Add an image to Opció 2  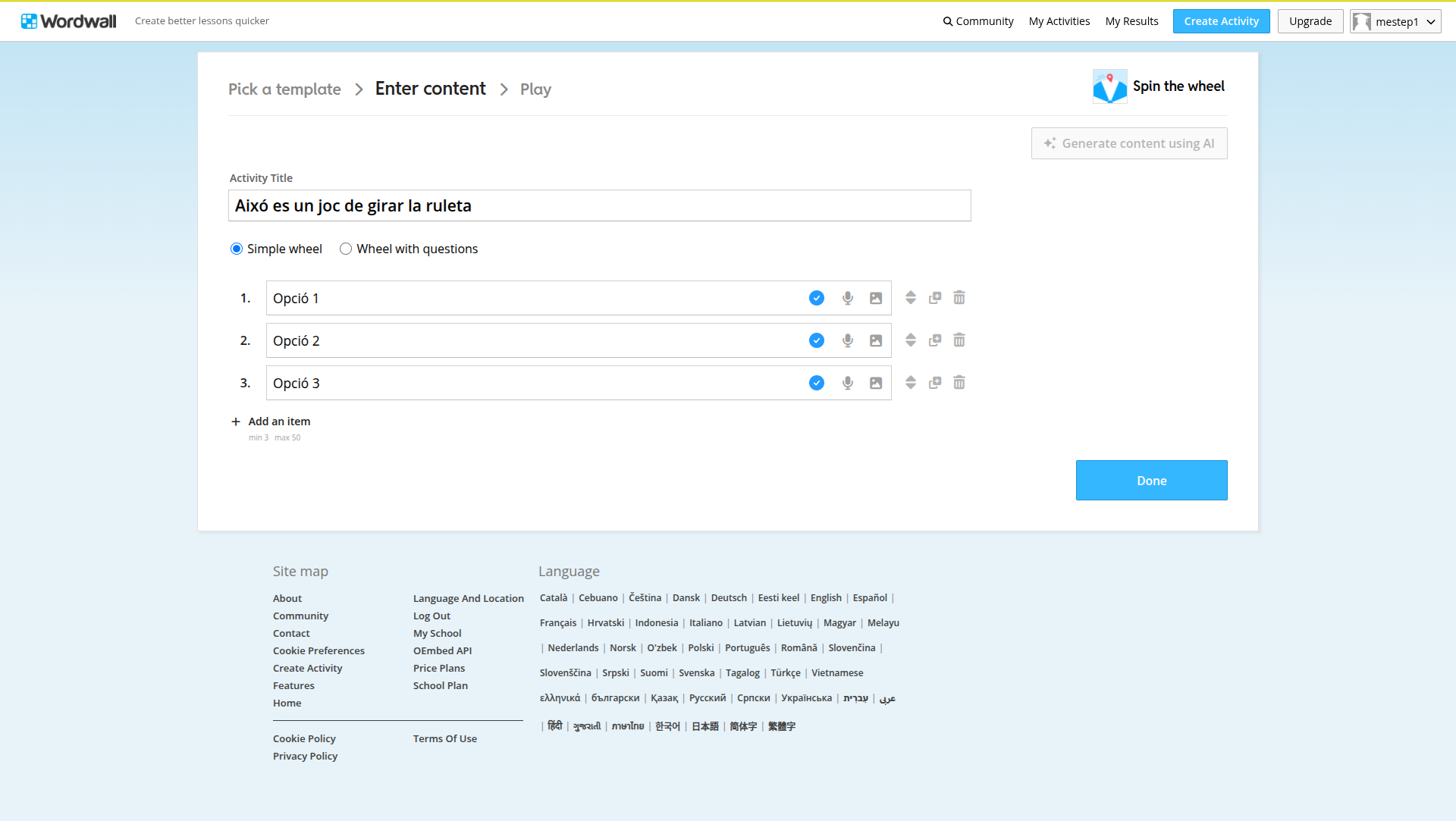coord(876,340)
